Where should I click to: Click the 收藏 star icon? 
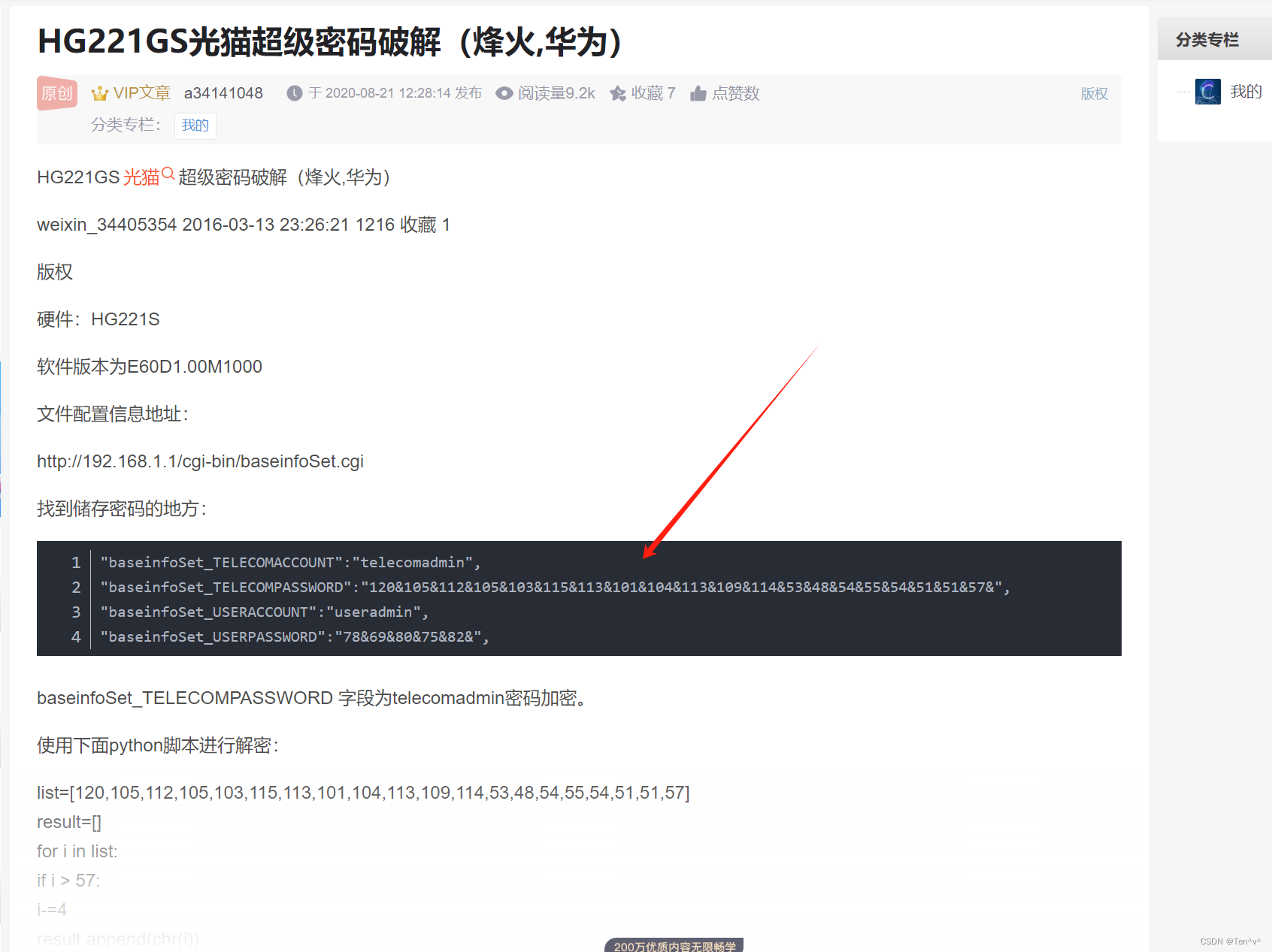click(x=618, y=93)
